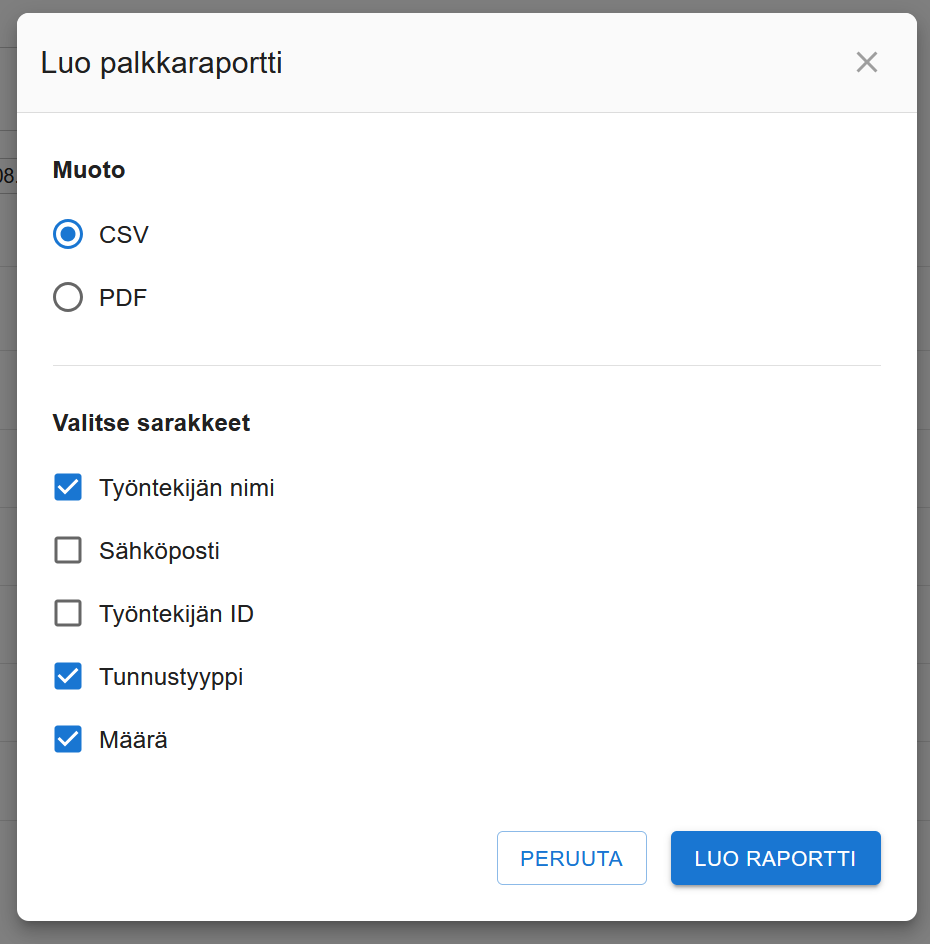Click the Muoto section heading
The height and width of the screenshot is (944, 930).
pos(88,170)
